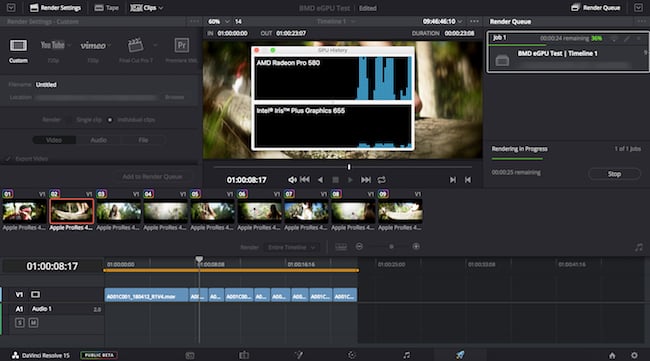Open the Color page from the bottom bar
The width and height of the screenshot is (650, 361).
coord(352,355)
